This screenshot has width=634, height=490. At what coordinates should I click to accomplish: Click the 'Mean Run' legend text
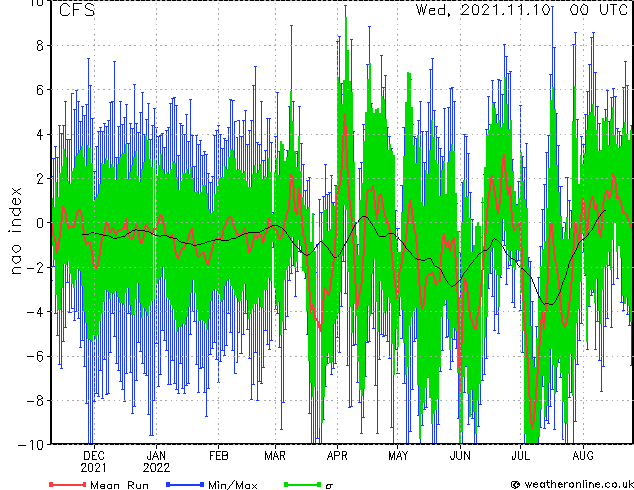click(x=119, y=485)
